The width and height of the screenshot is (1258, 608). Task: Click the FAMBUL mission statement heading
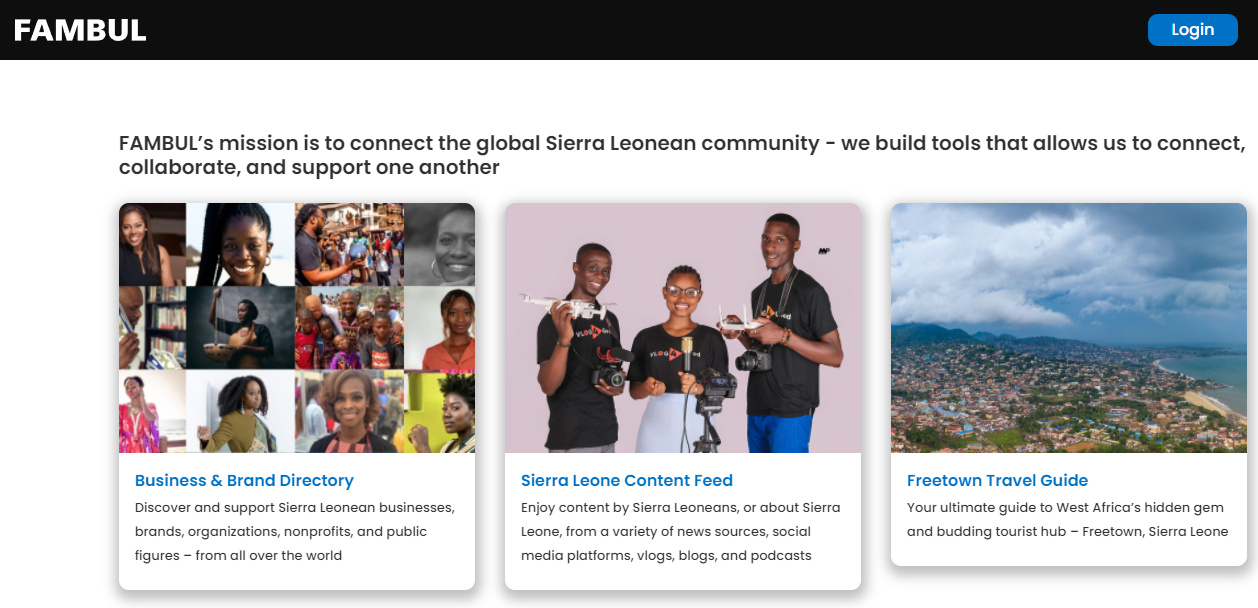[x=680, y=155]
